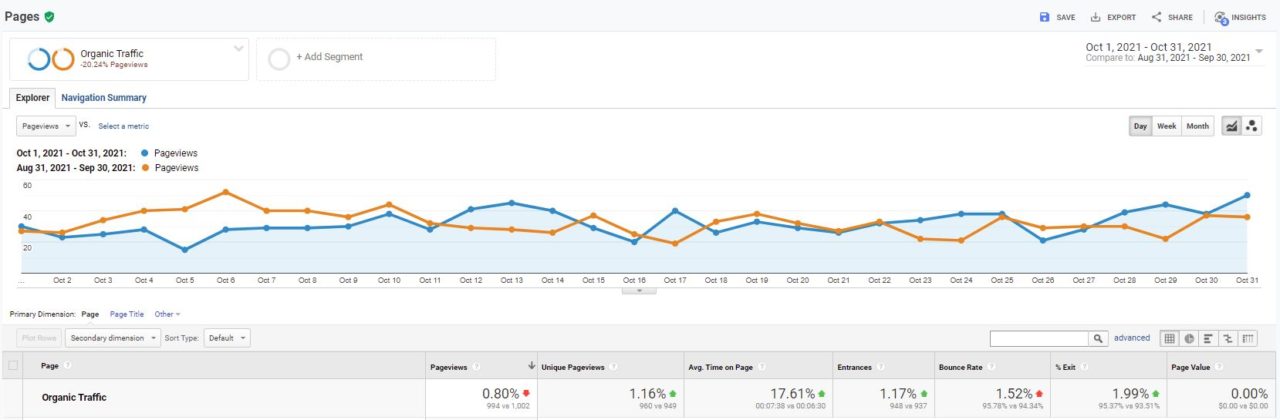This screenshot has width=1280, height=420.
Task: Click the table search input field
Action: coord(1039,339)
